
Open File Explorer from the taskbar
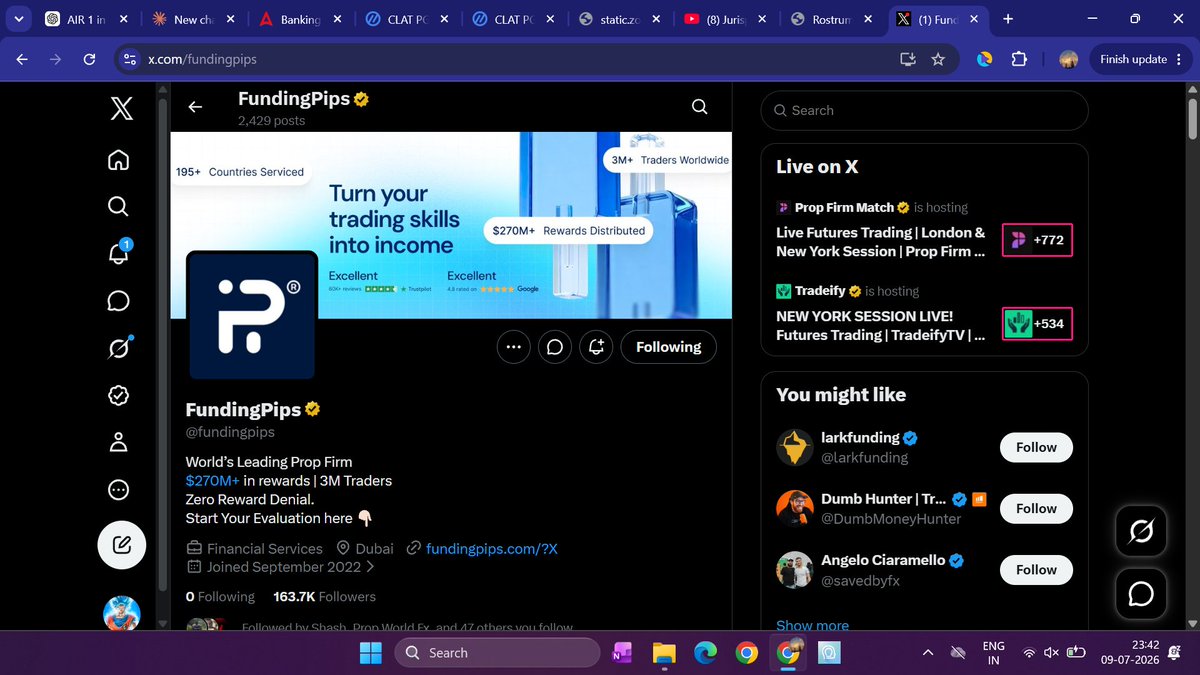[x=664, y=652]
